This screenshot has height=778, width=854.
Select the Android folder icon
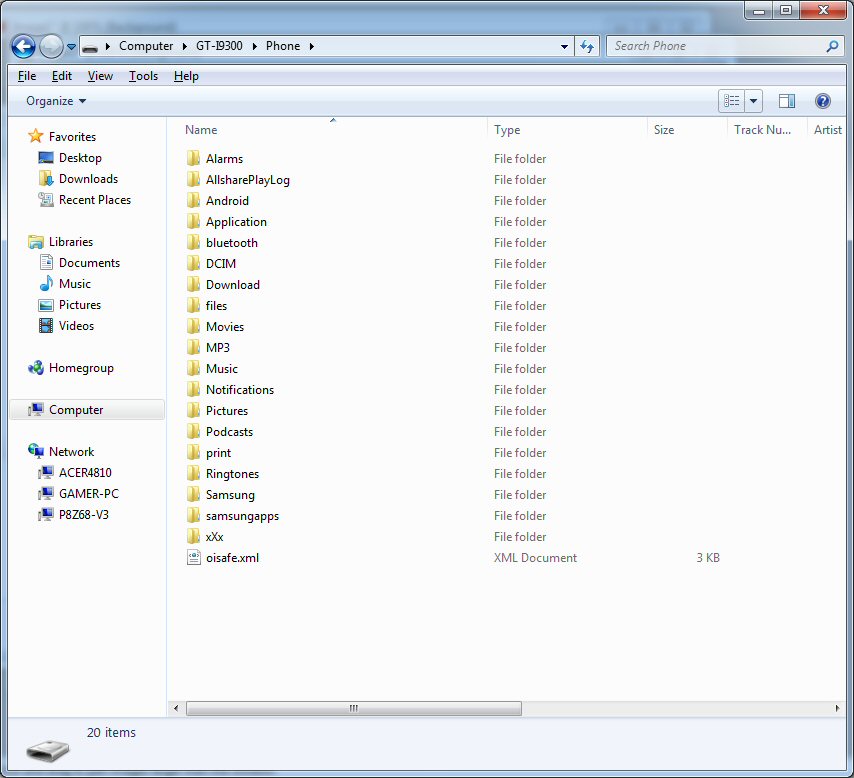pos(193,200)
